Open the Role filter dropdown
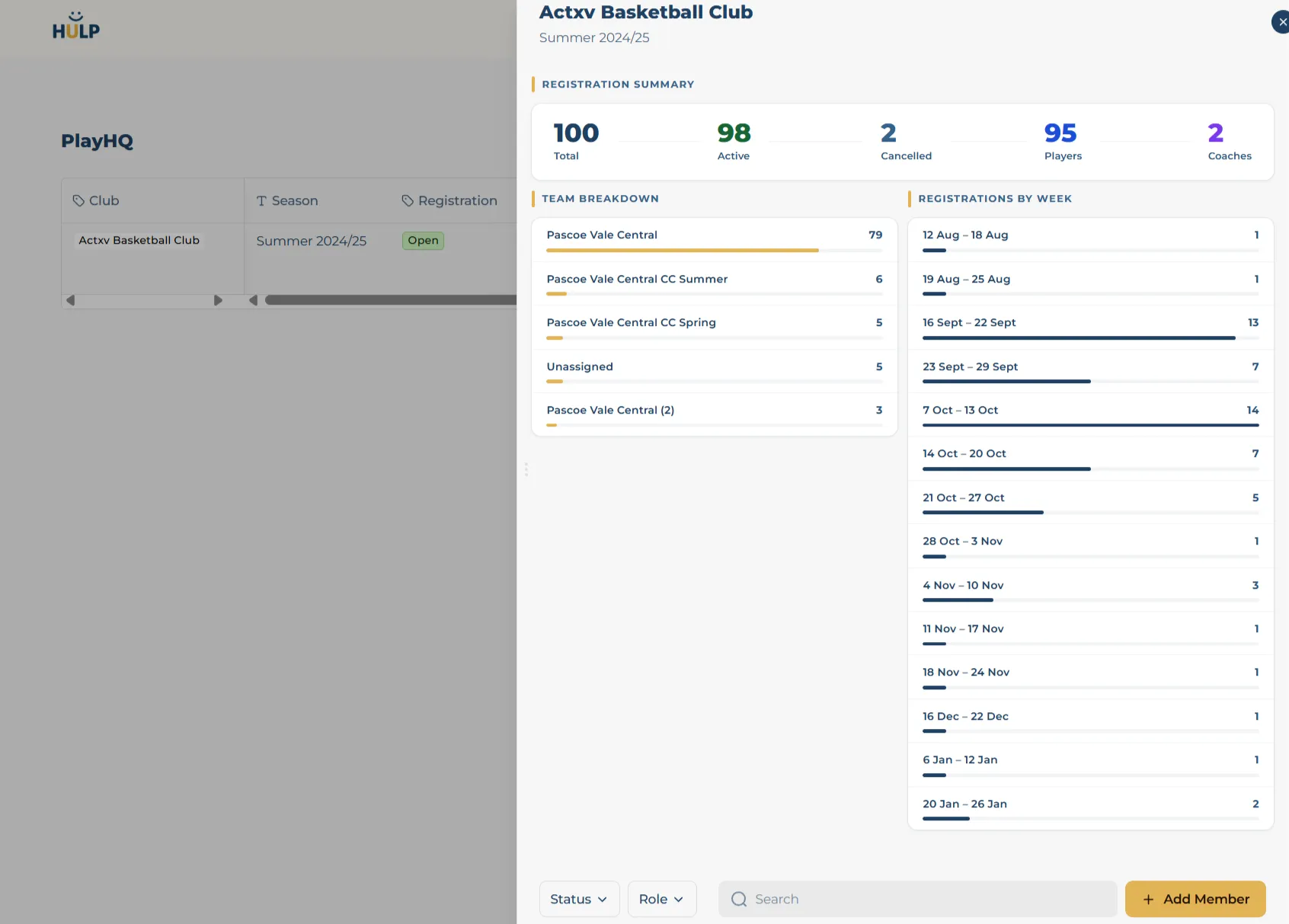Image resolution: width=1289 pixels, height=924 pixels. (662, 899)
